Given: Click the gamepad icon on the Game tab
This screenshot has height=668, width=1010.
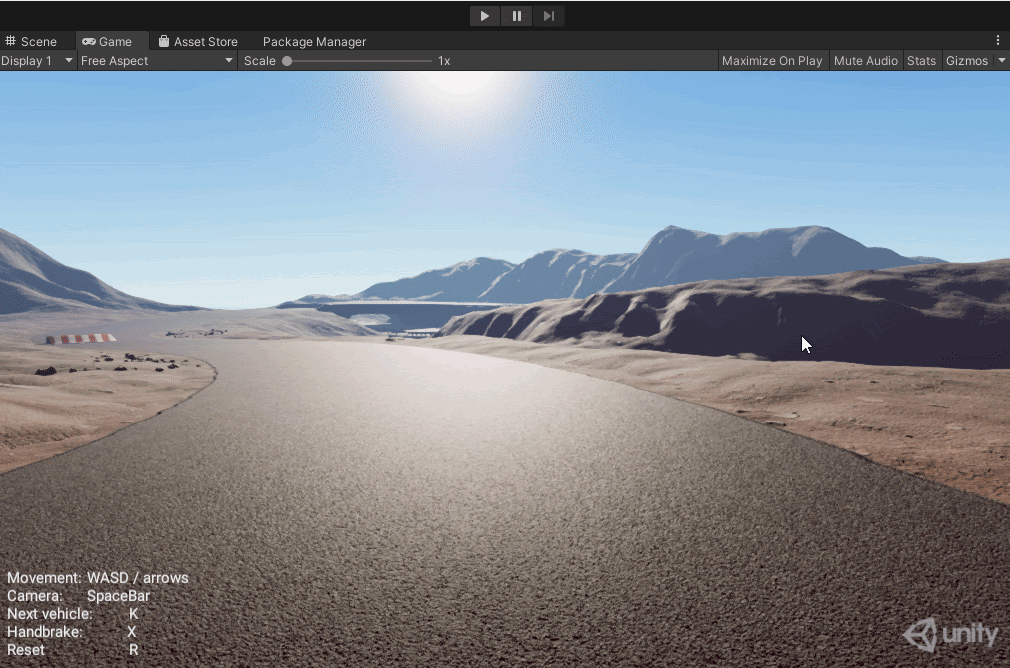Looking at the screenshot, I should click(89, 42).
